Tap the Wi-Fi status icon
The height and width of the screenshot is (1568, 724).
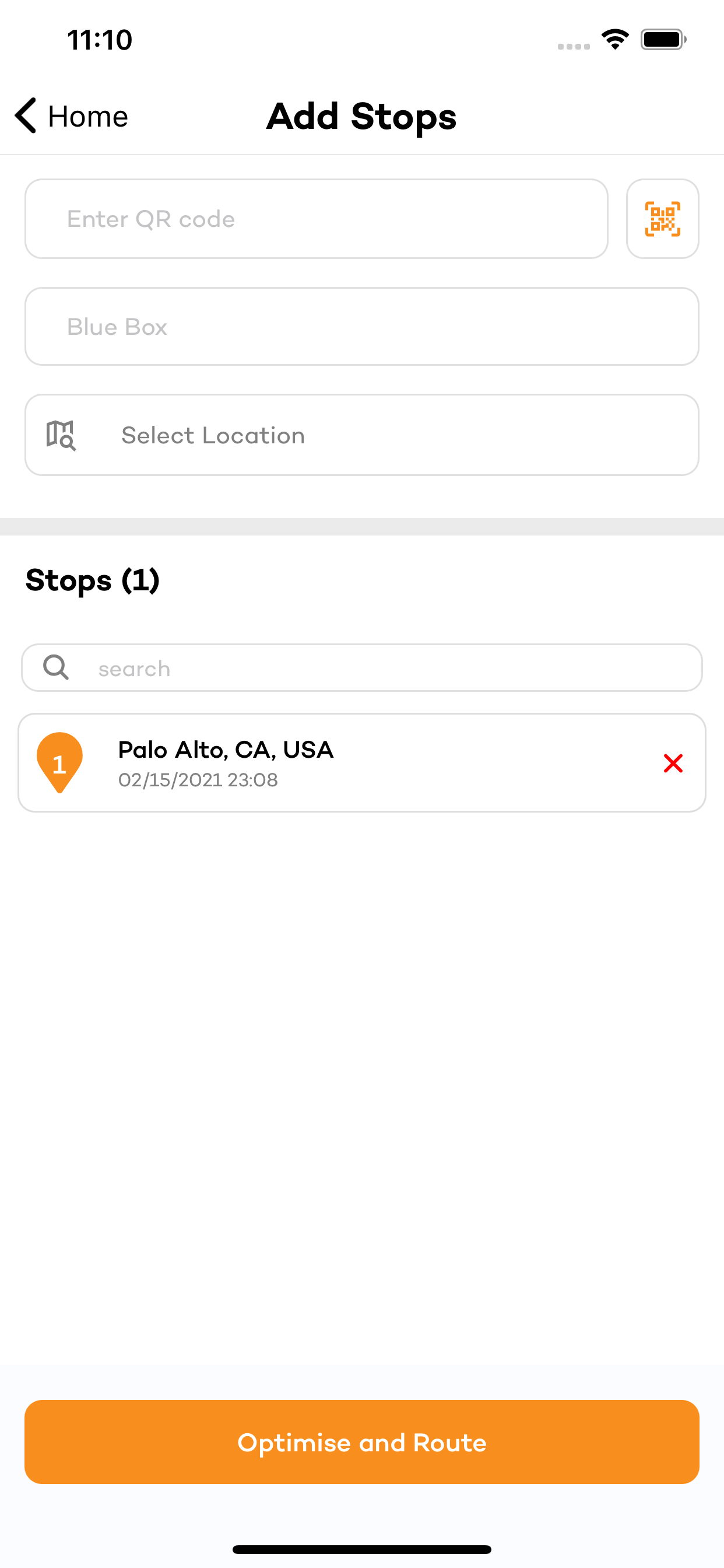(x=615, y=40)
